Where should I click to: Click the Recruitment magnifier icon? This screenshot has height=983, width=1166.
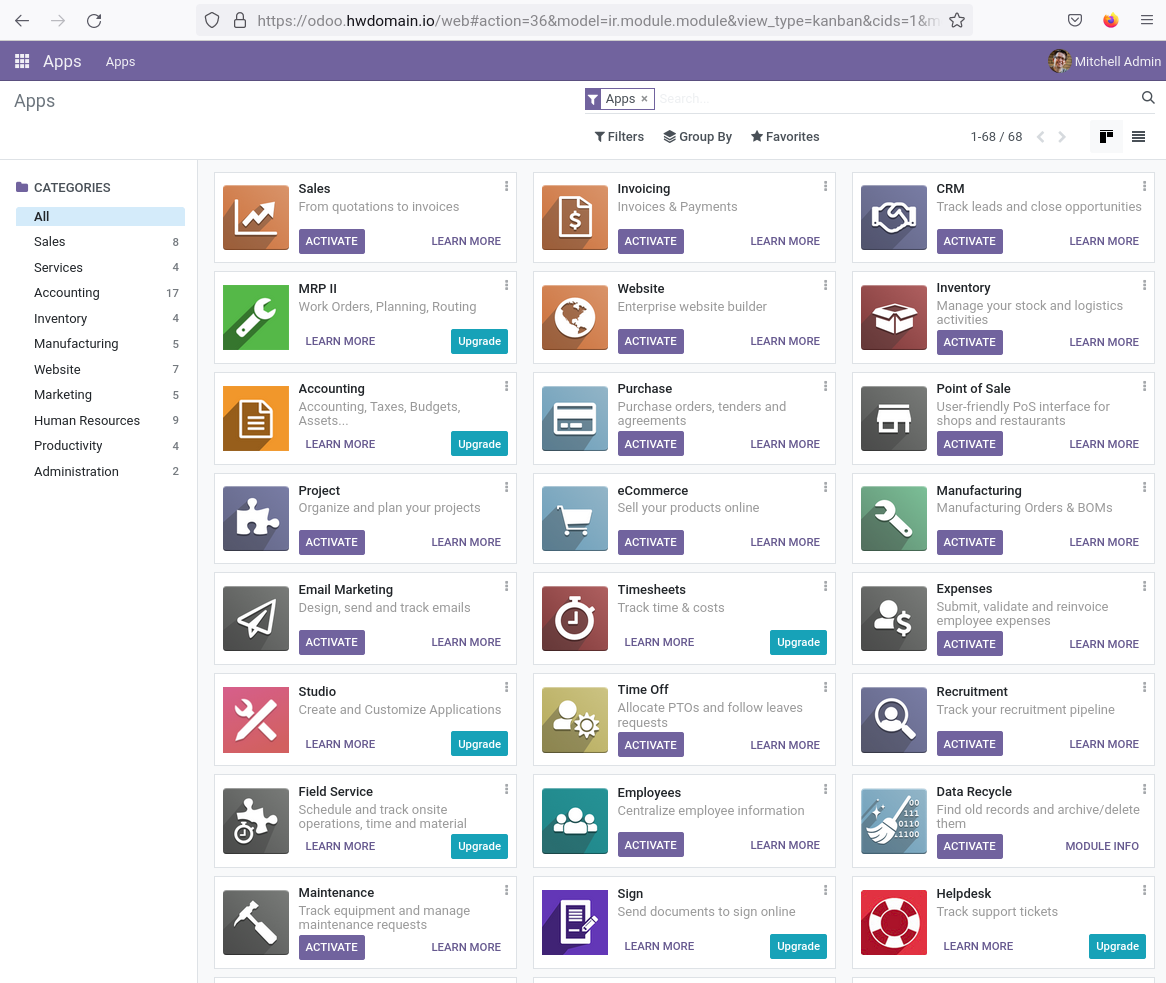click(x=894, y=720)
